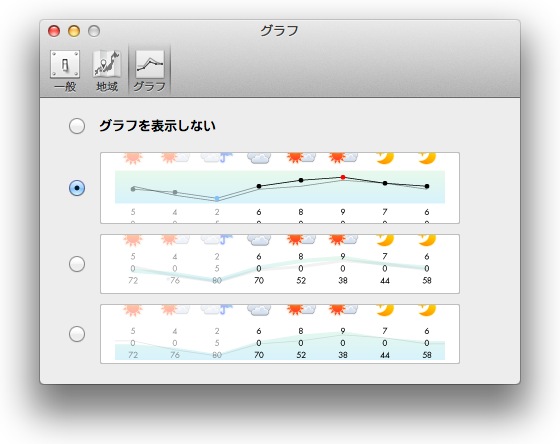Open the 地域 region map icon

pos(107,64)
